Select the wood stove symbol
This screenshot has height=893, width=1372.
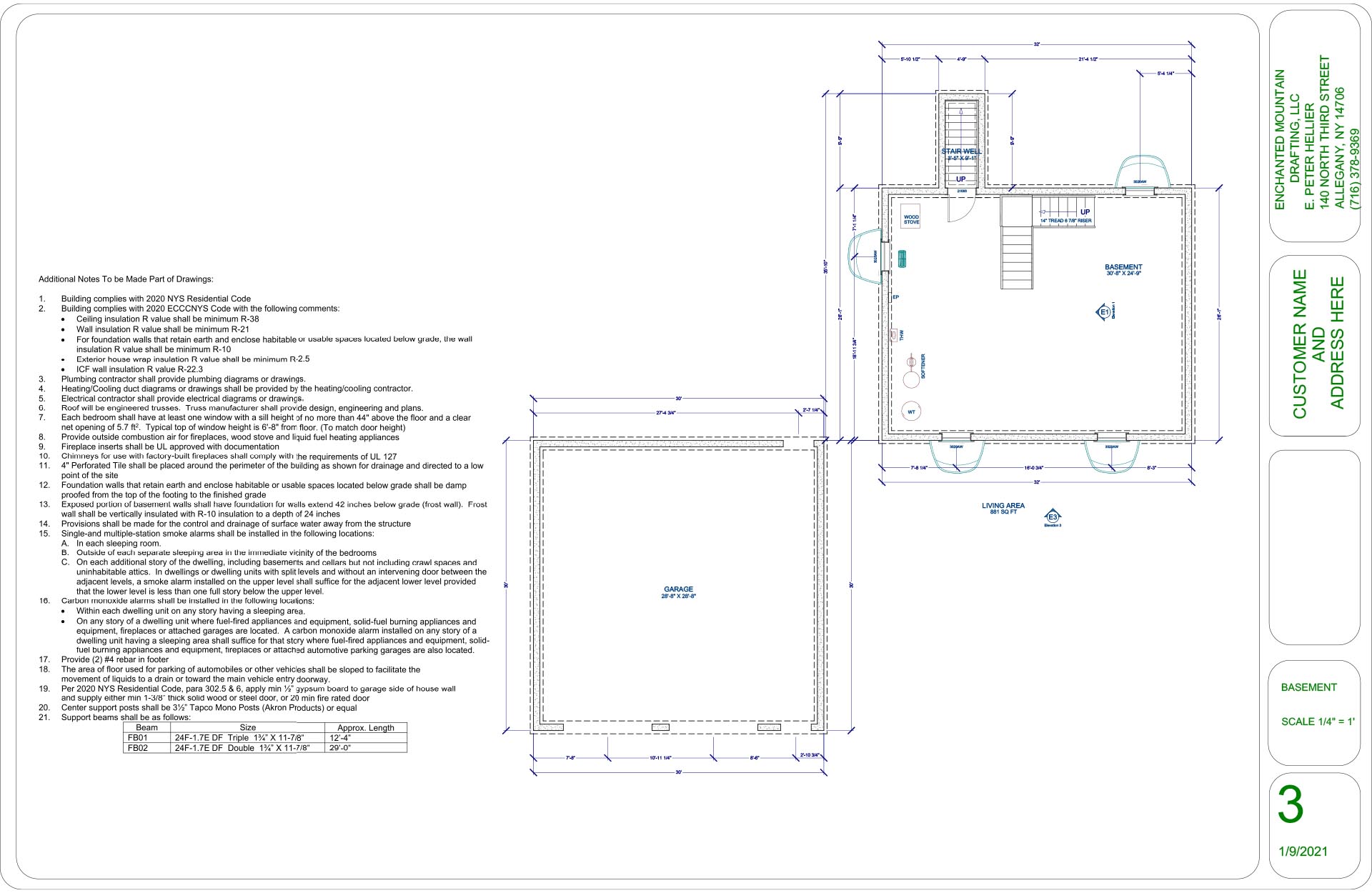(x=911, y=219)
